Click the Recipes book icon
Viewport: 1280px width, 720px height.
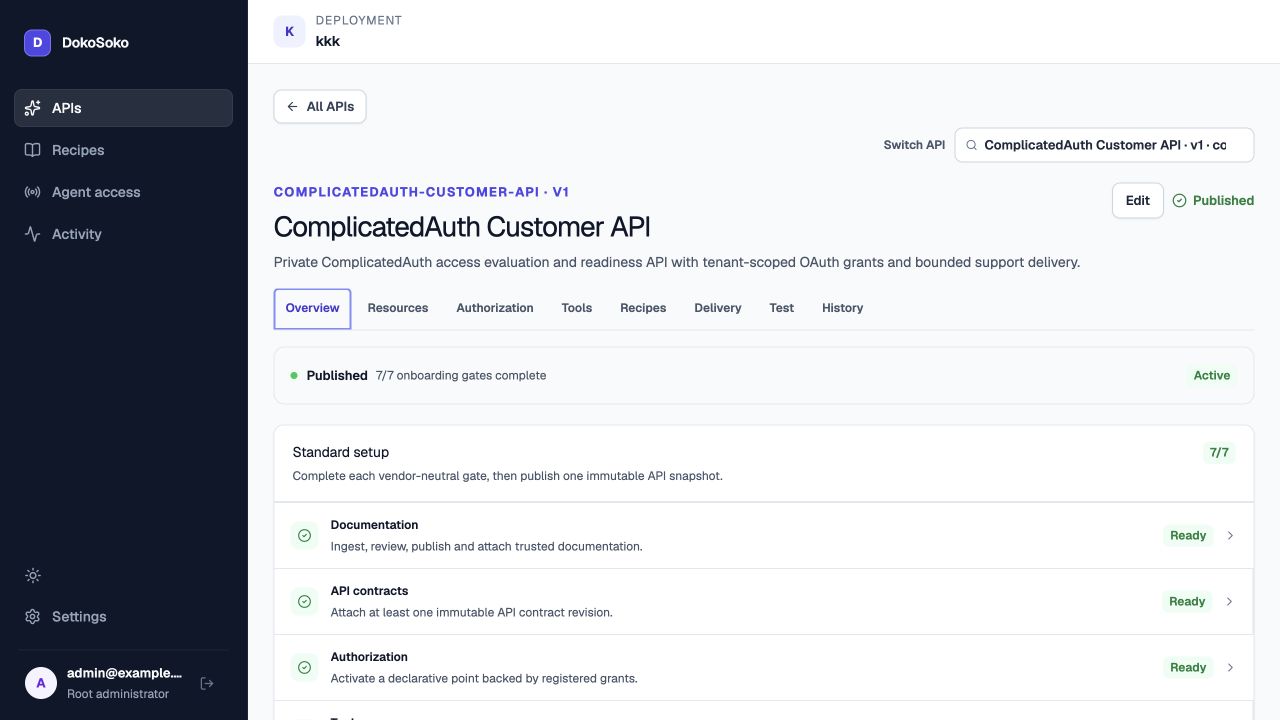[x=33, y=150]
